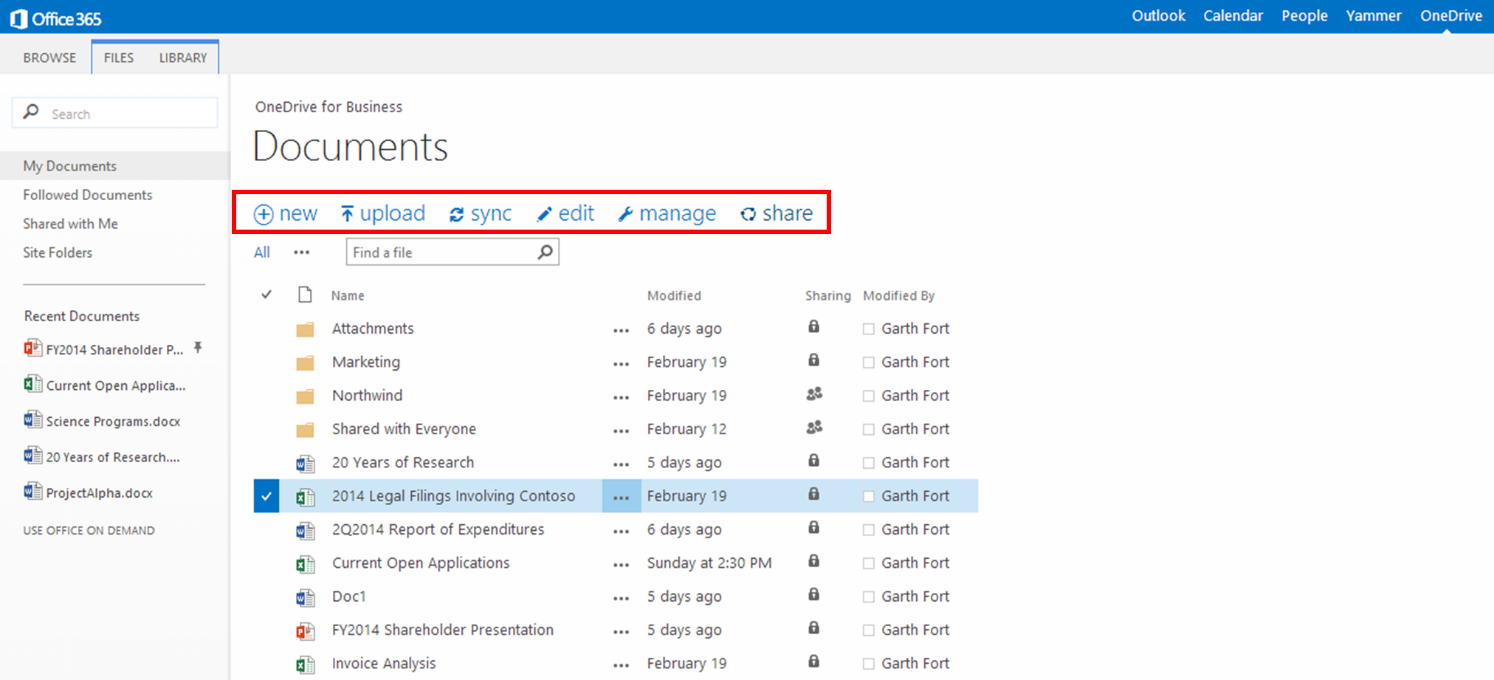Click the sharing people icon for Northwind

[x=814, y=395]
